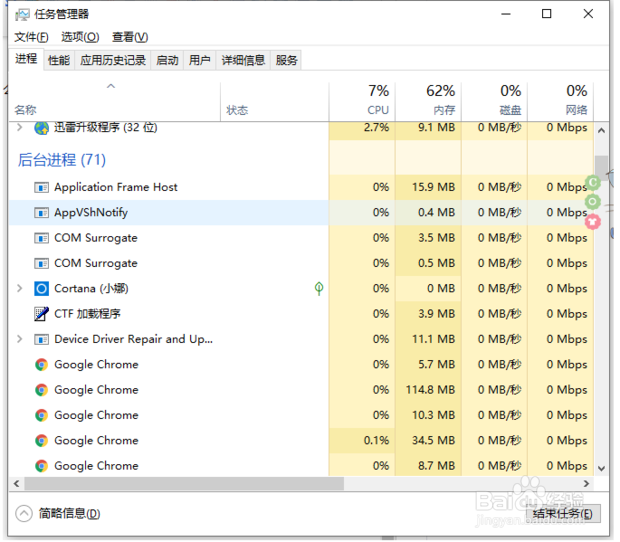Click the 0.1% CPU value
The width and height of the screenshot is (620, 542).
376,440
